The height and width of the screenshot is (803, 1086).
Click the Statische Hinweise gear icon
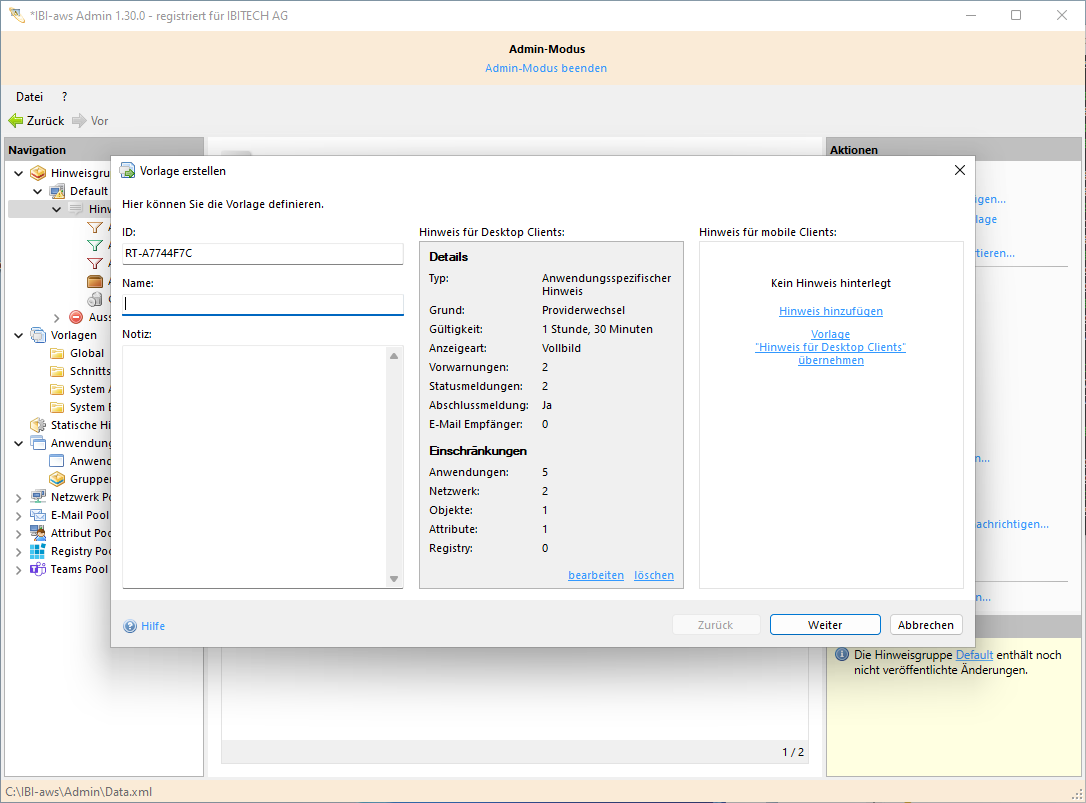coord(38,425)
